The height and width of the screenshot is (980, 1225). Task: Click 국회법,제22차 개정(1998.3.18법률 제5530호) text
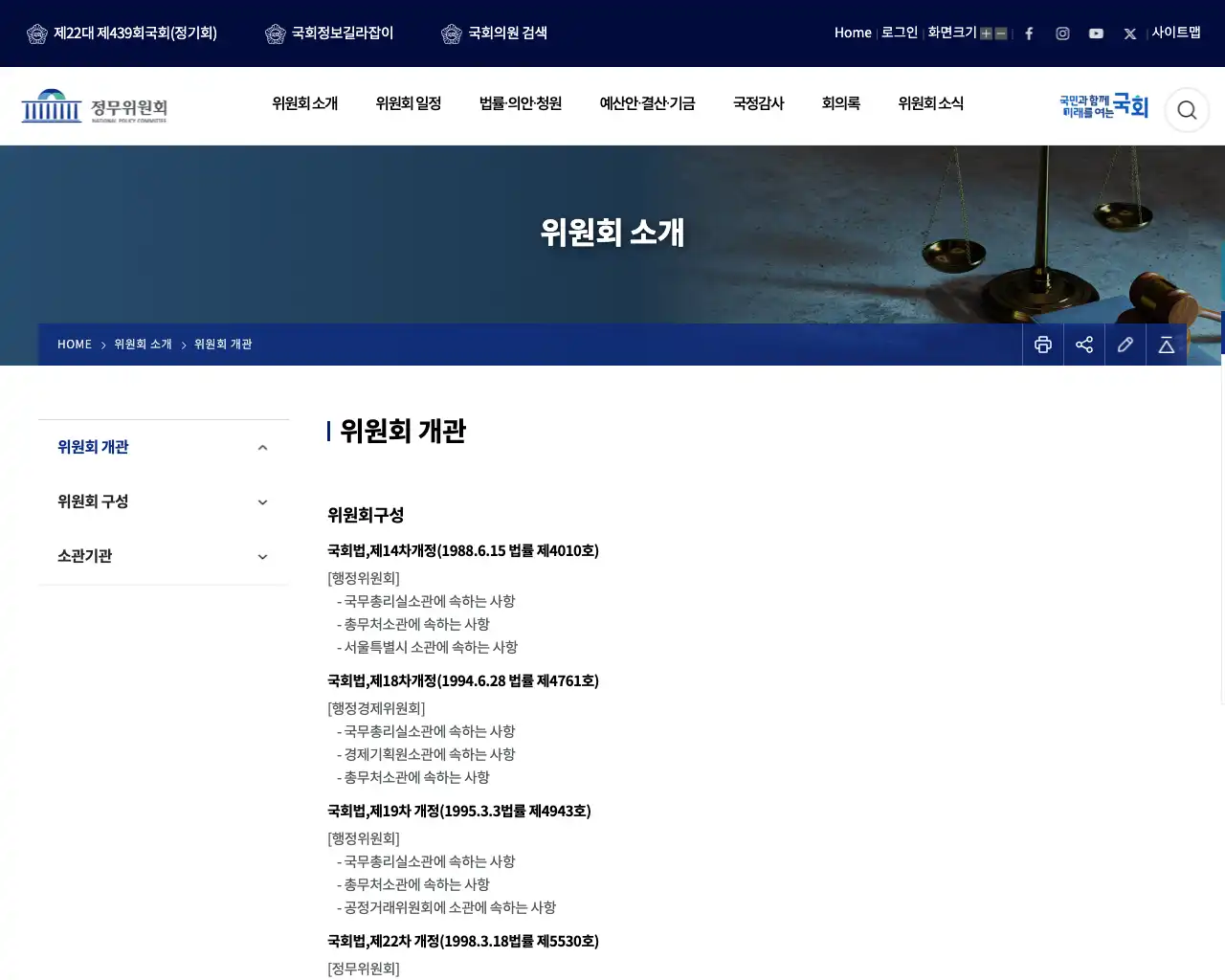click(x=463, y=942)
